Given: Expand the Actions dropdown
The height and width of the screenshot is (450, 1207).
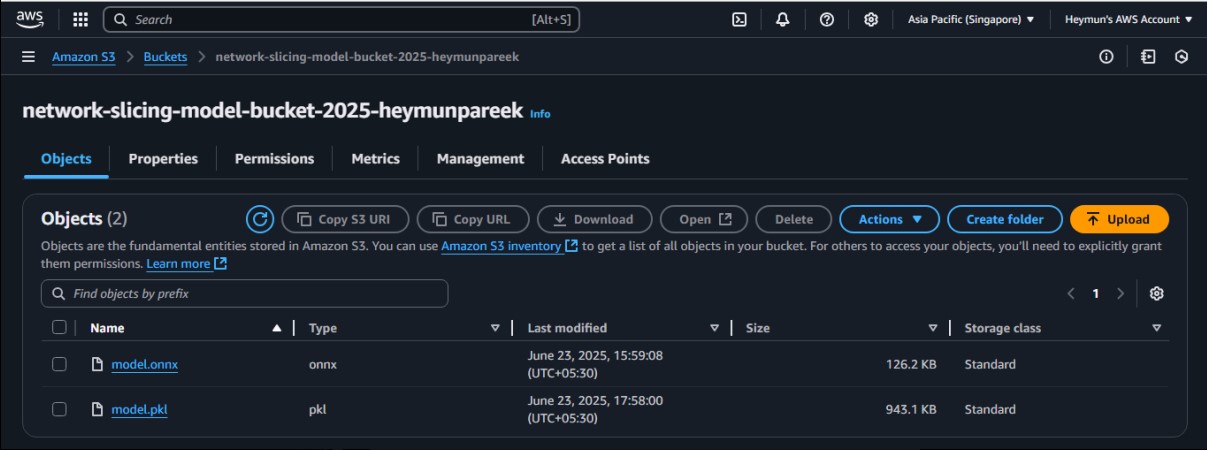Looking at the screenshot, I should point(889,219).
